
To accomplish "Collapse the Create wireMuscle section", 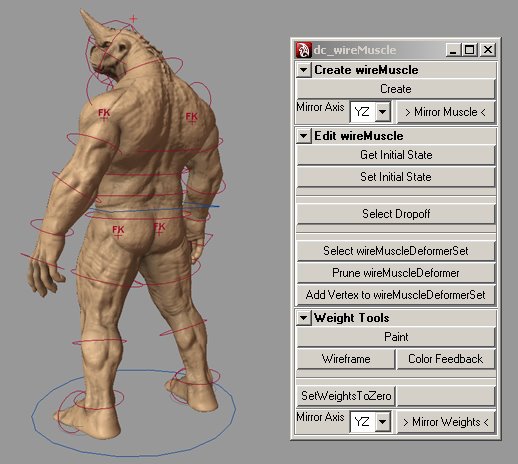I will [303, 70].
